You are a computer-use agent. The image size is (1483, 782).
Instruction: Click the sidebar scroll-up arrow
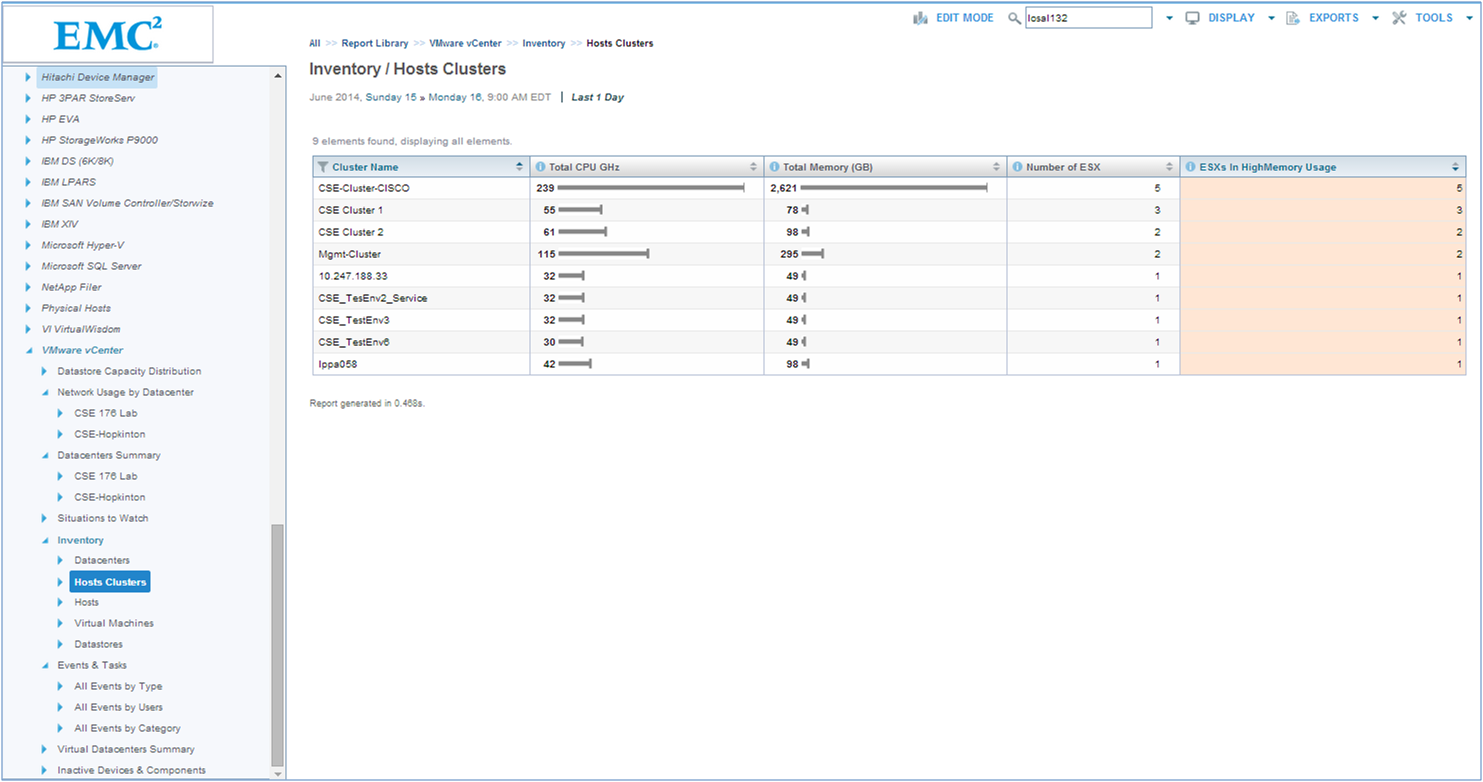pos(278,76)
